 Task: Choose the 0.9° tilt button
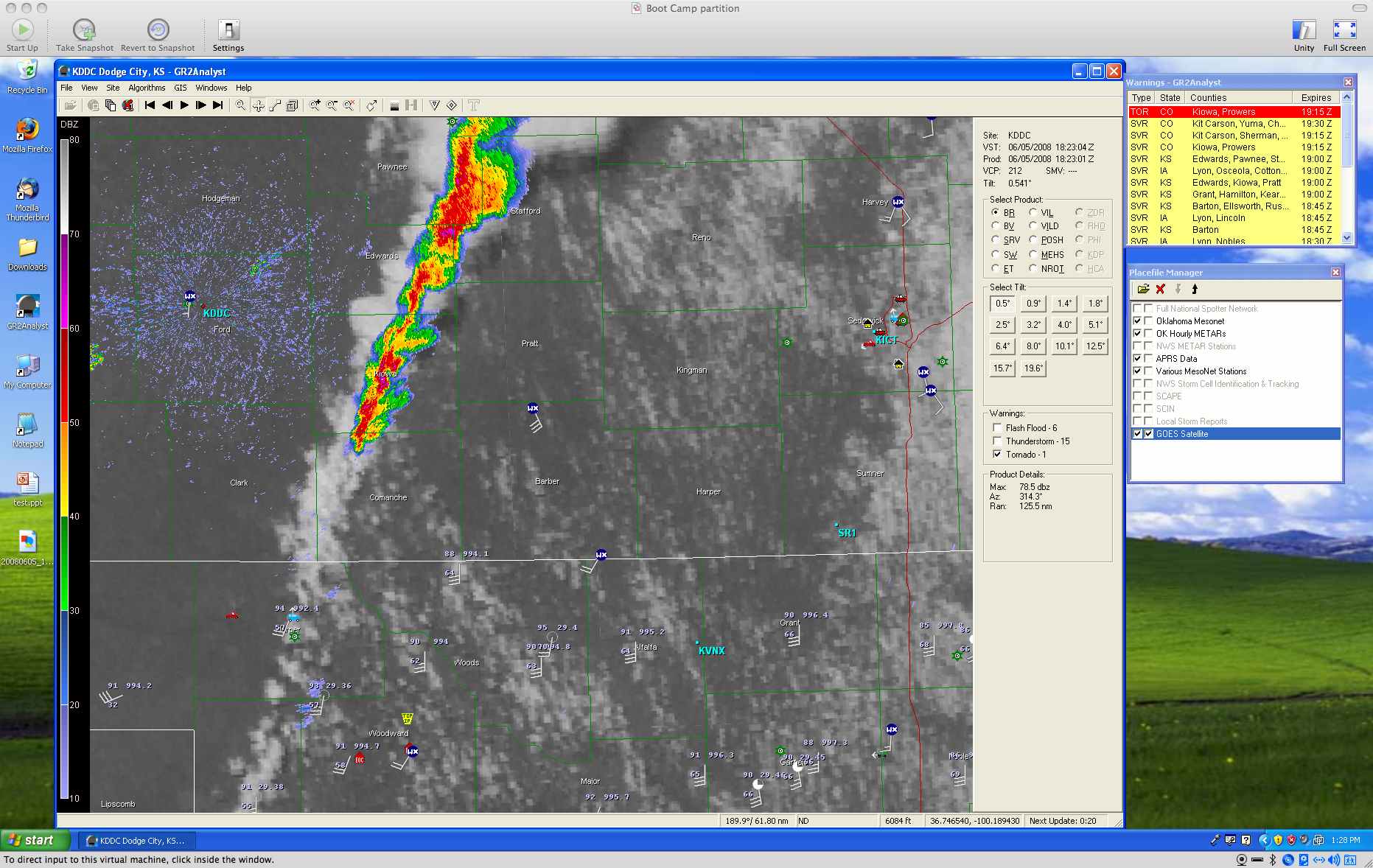tap(1034, 303)
